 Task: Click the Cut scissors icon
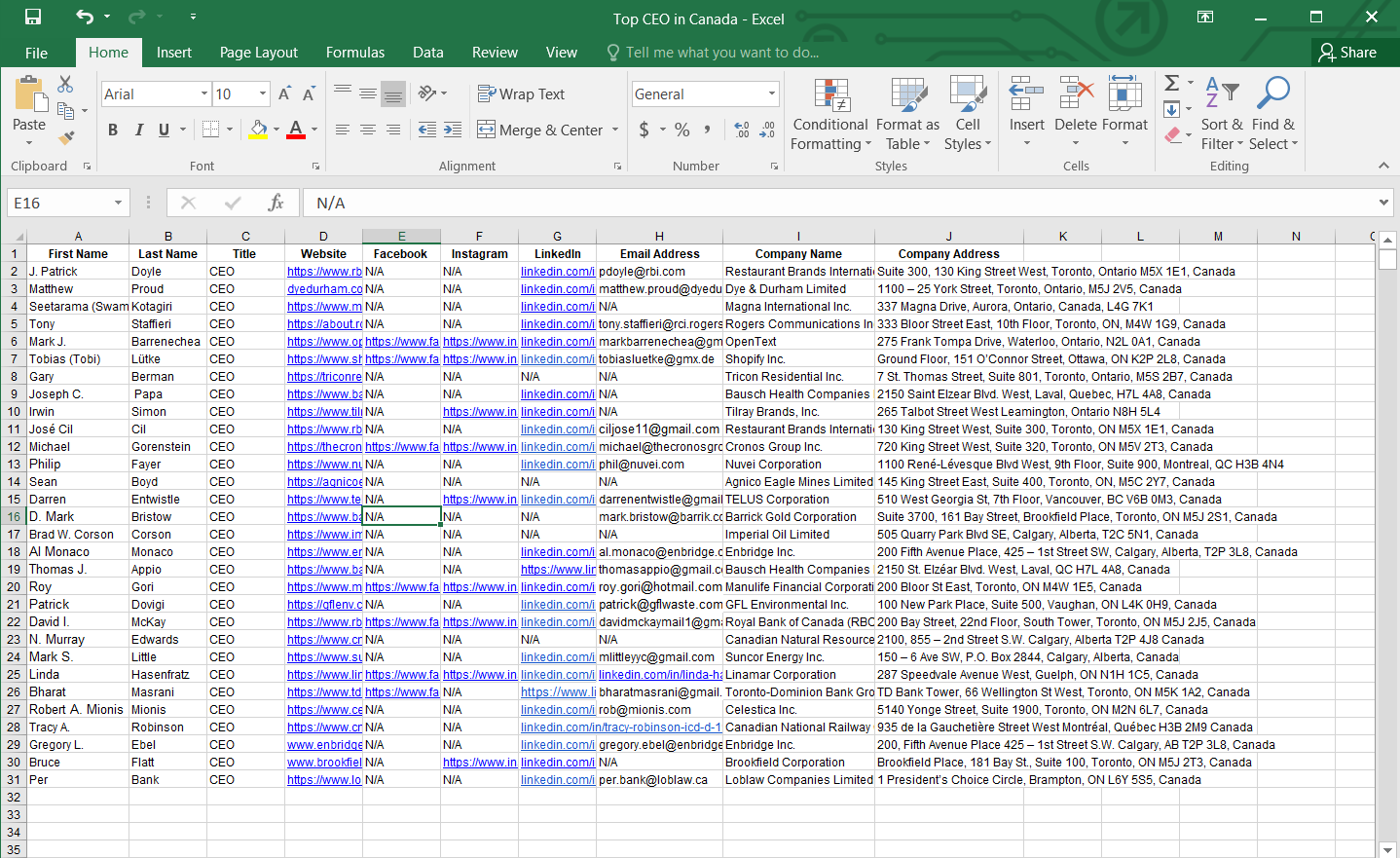click(x=65, y=85)
